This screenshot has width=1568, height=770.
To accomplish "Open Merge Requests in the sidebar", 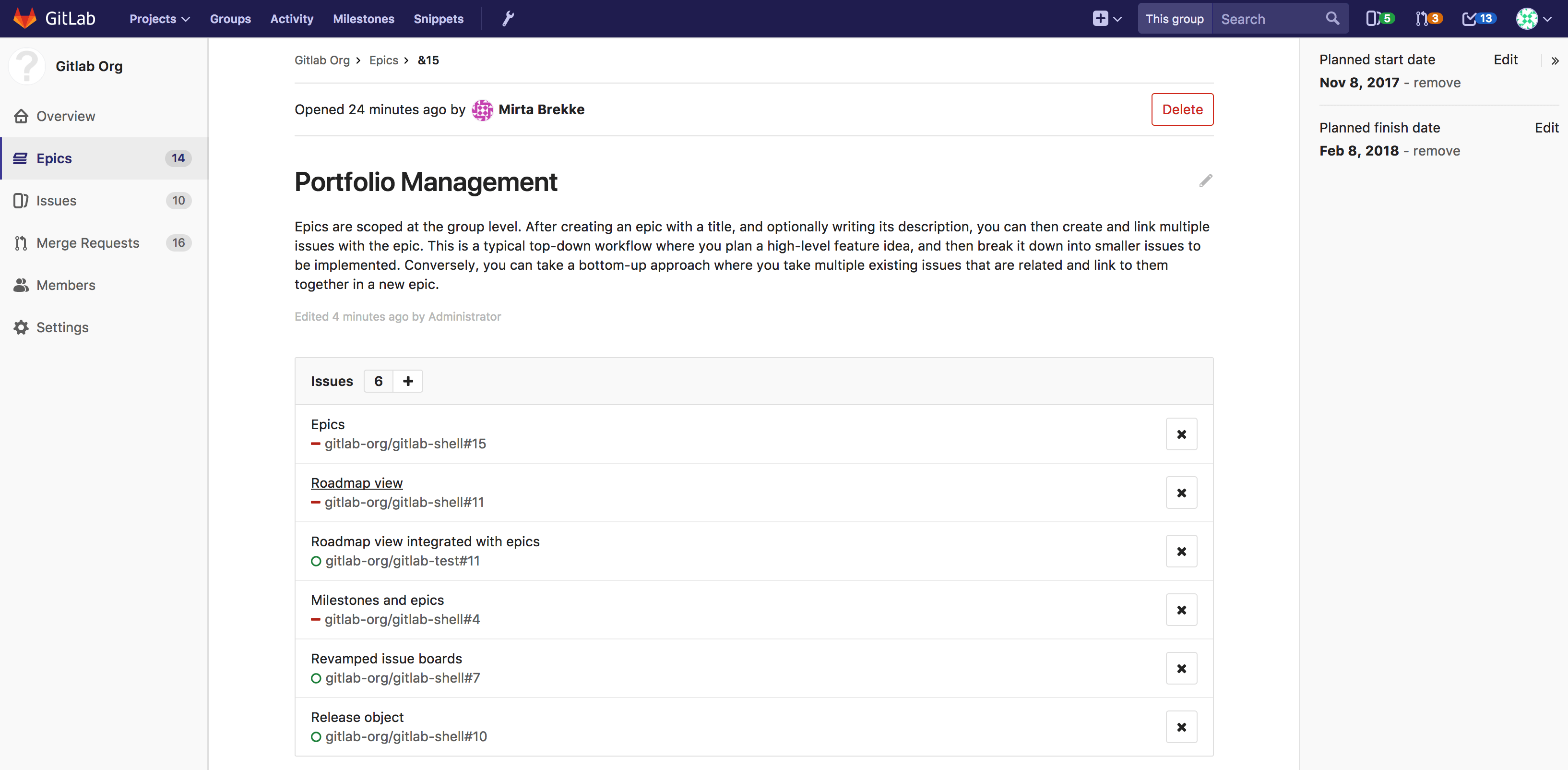I will pos(88,243).
